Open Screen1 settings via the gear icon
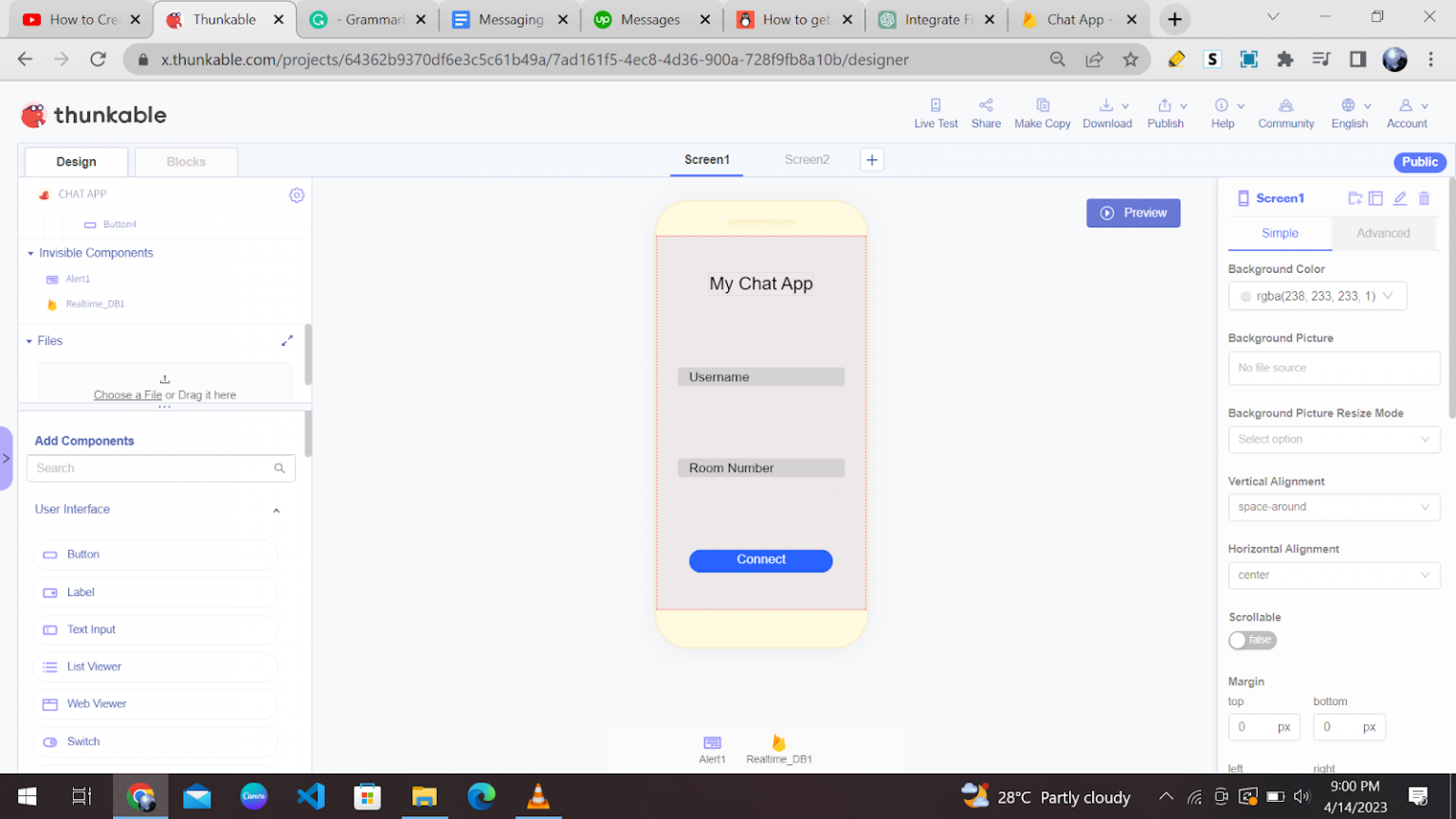 [297, 194]
